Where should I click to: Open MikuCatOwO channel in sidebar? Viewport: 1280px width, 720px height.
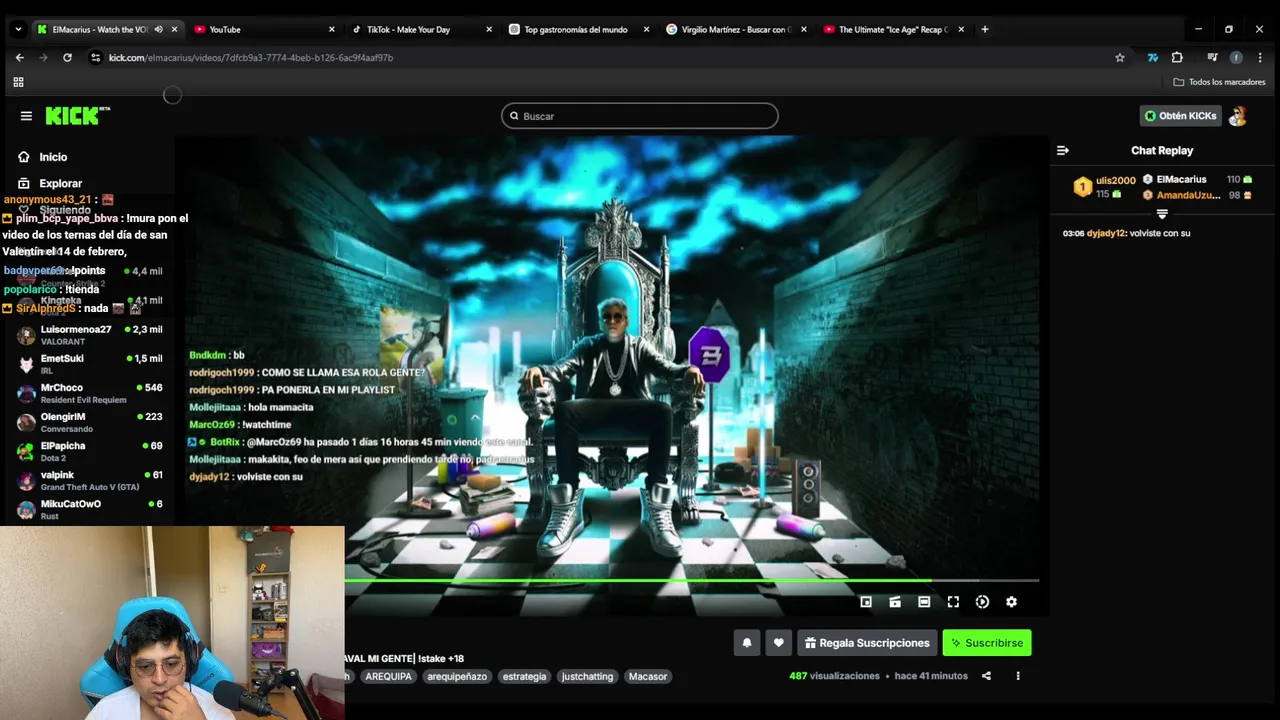tap(90, 509)
